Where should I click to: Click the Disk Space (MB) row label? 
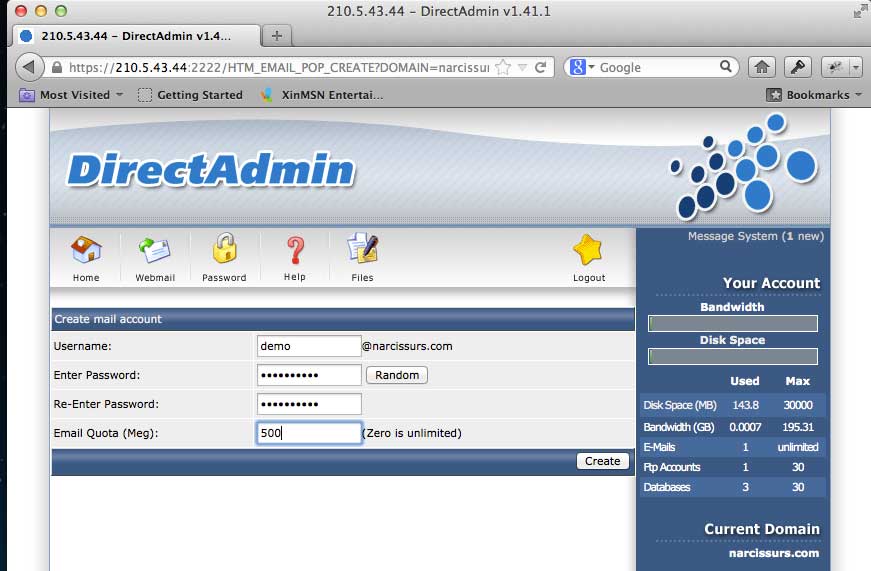(x=680, y=405)
